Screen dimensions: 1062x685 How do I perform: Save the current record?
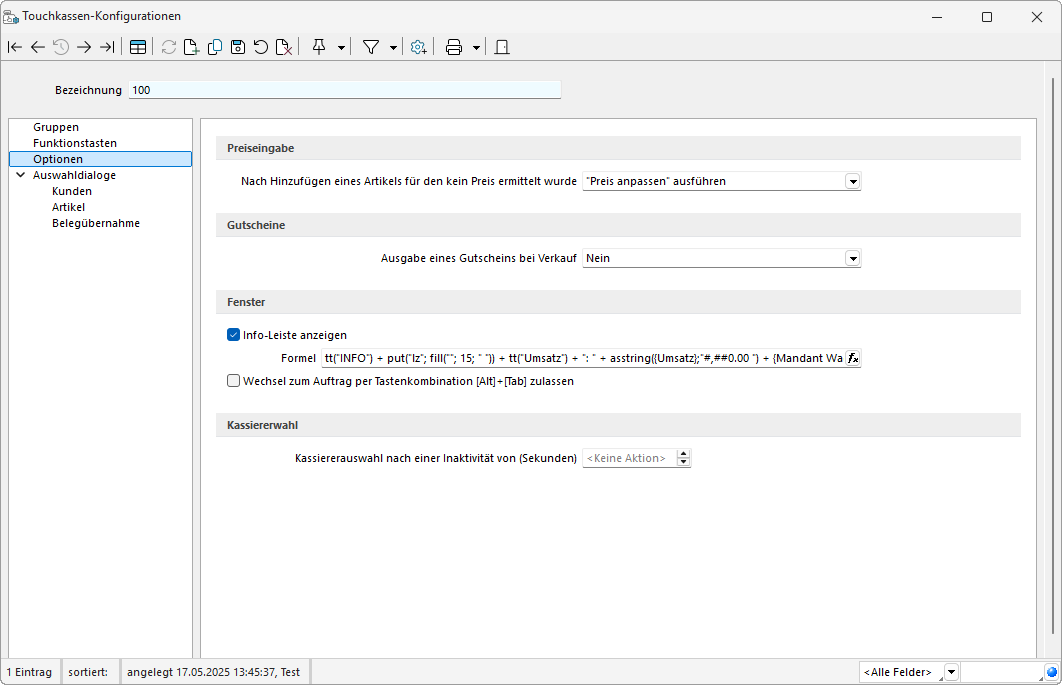pos(238,47)
